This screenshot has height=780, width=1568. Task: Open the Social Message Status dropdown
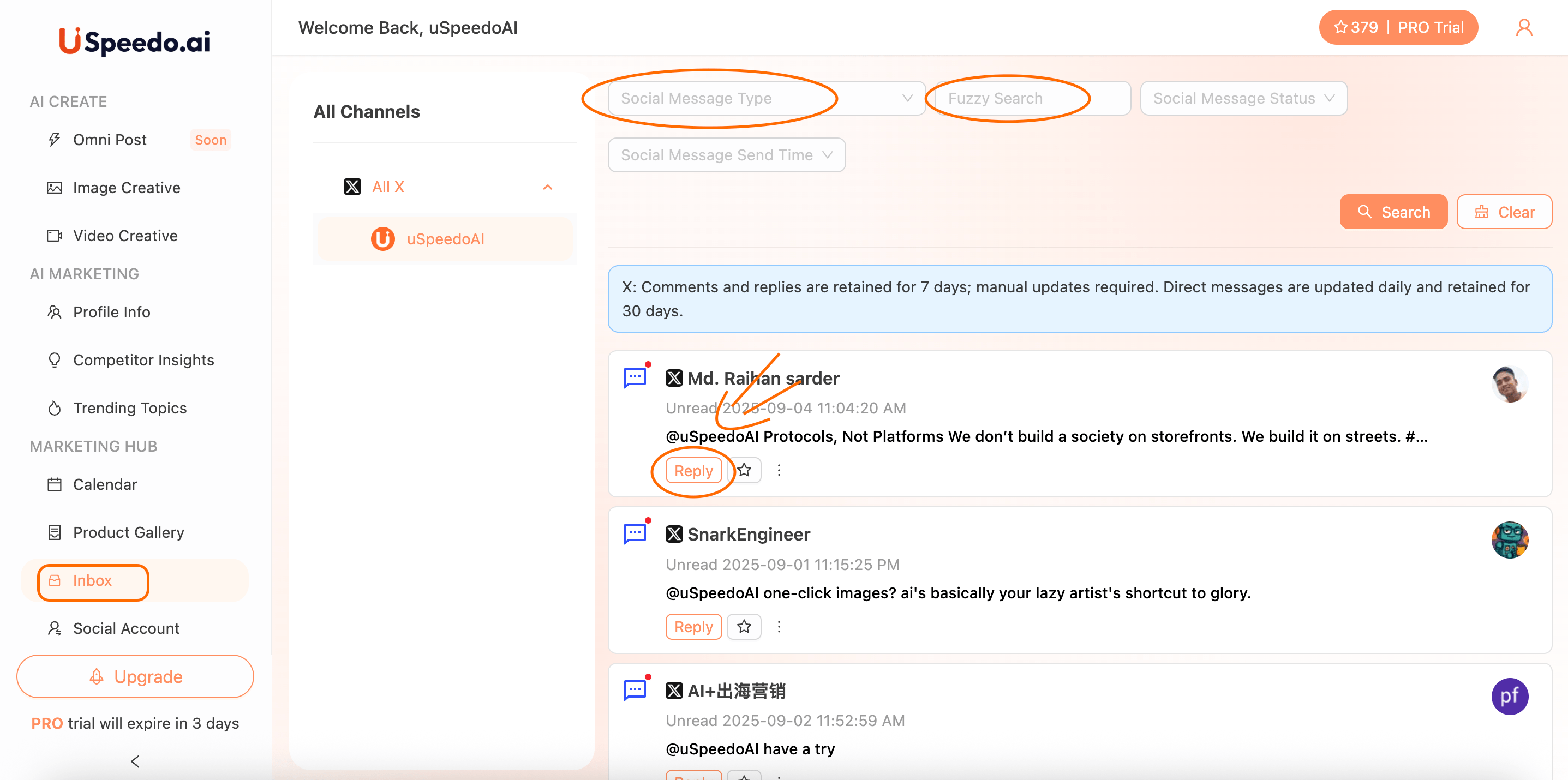(1243, 98)
